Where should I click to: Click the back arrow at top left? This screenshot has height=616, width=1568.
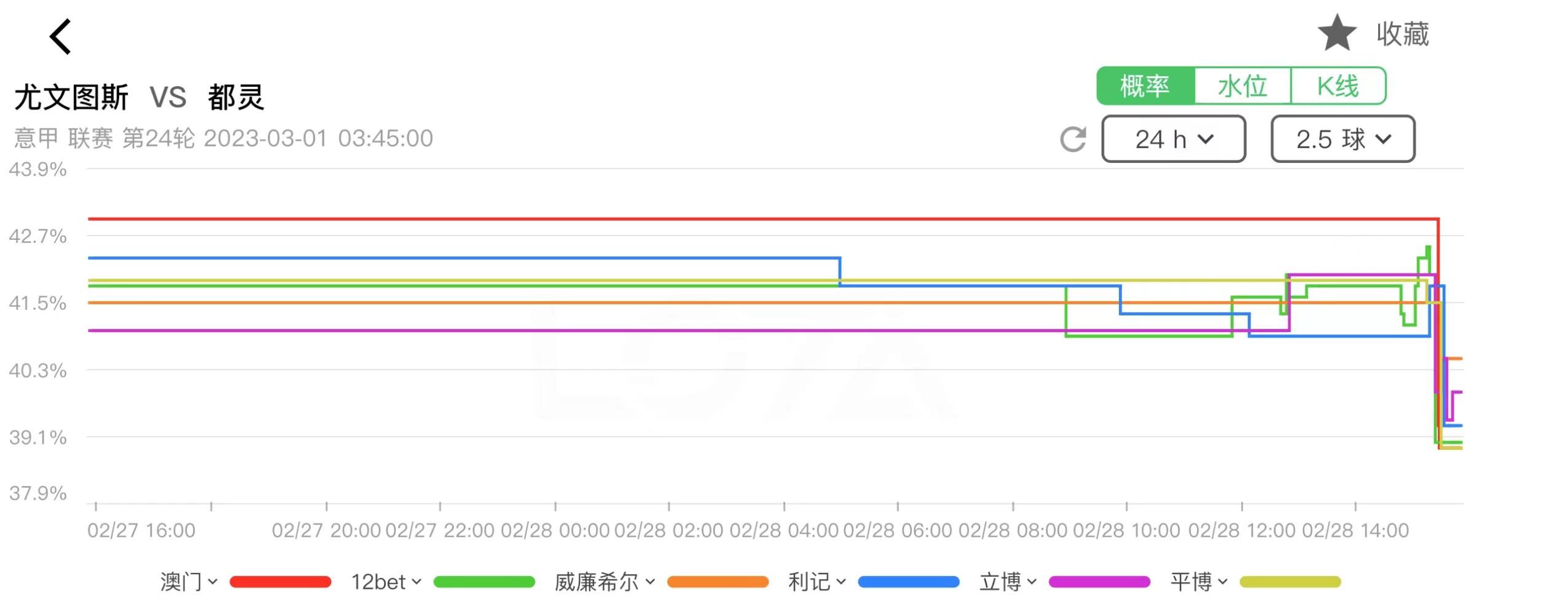(58, 37)
